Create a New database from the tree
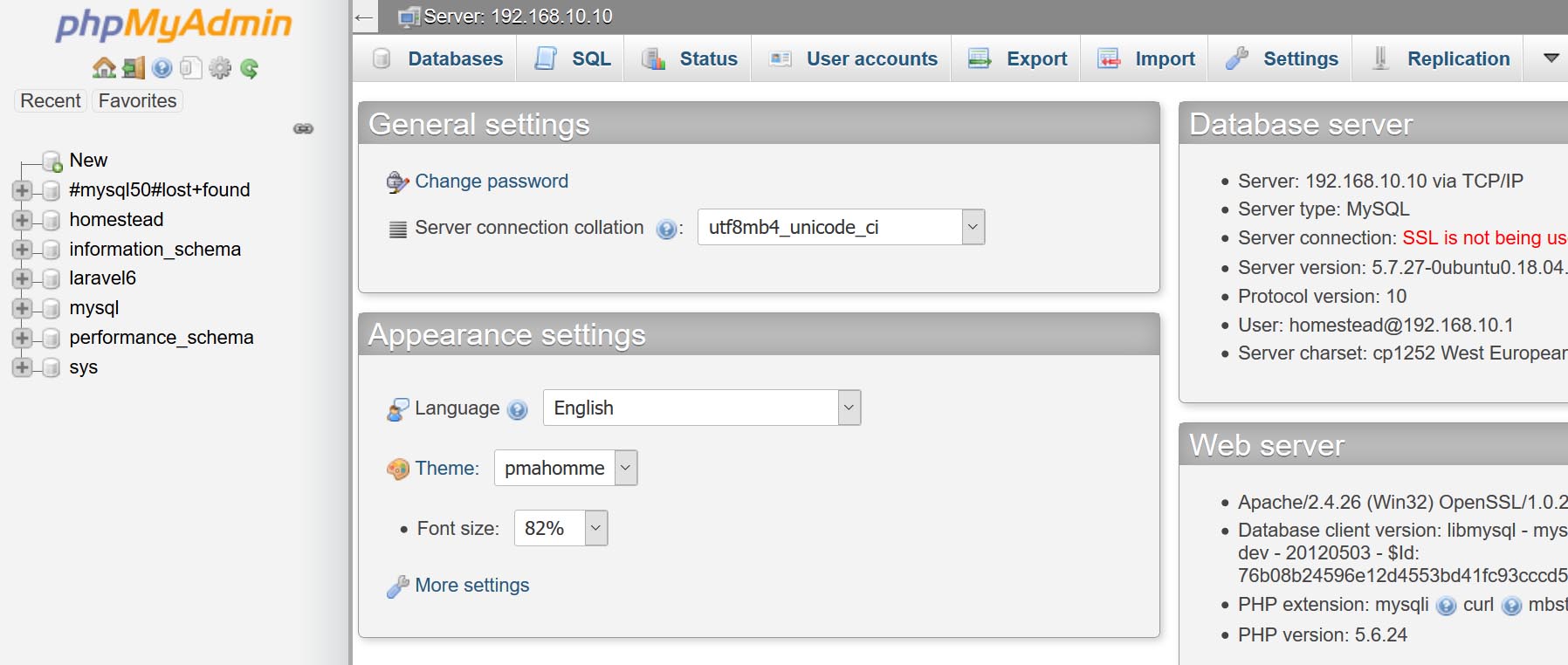The image size is (1568, 665). tap(88, 161)
